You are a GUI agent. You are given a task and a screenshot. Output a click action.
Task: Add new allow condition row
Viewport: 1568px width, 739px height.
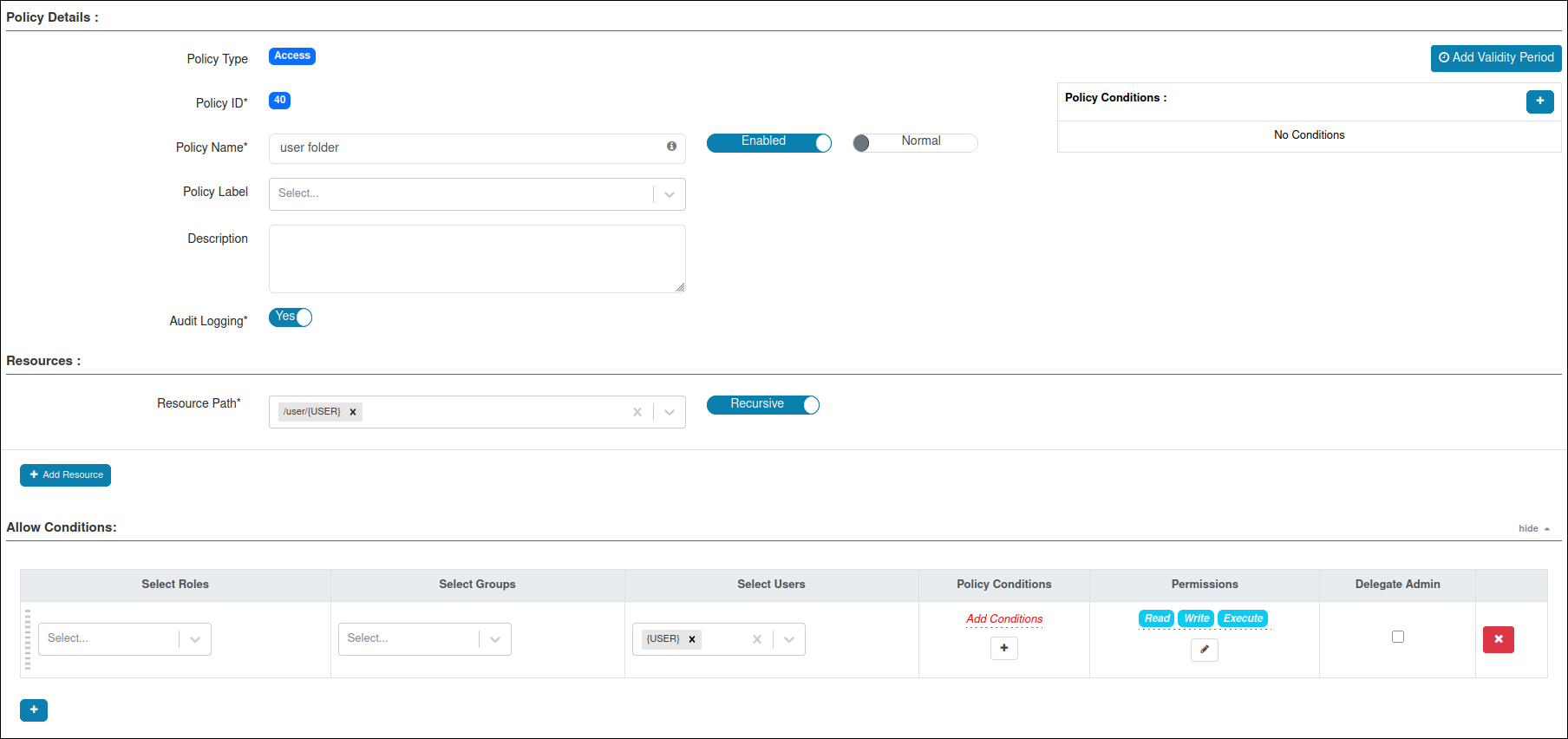tap(34, 710)
